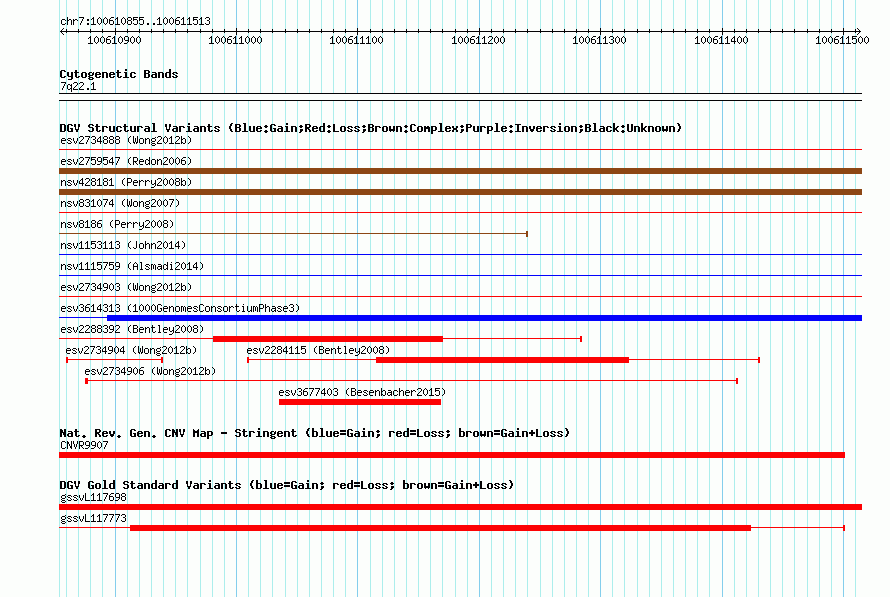This screenshot has height=597, width=890.
Task: Open the CNVR9907 region label
Action: pos(84,445)
